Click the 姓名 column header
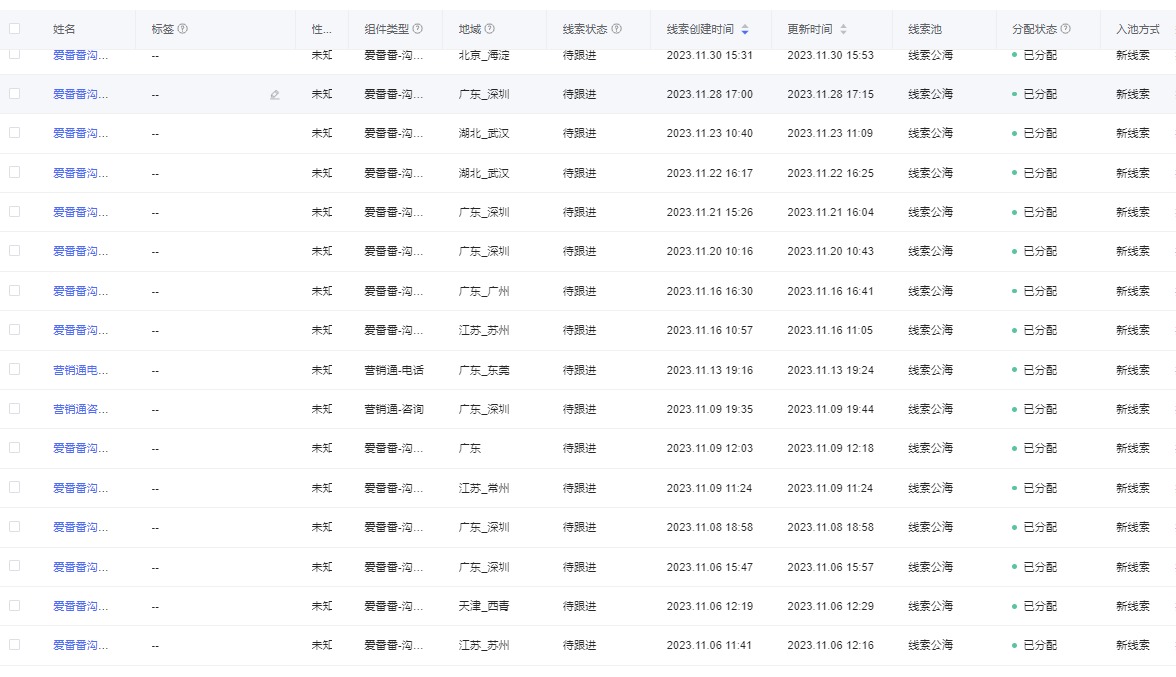 point(64,29)
